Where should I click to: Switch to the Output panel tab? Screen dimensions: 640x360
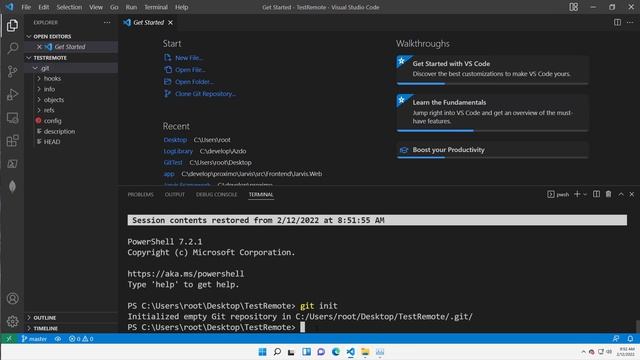coord(175,194)
